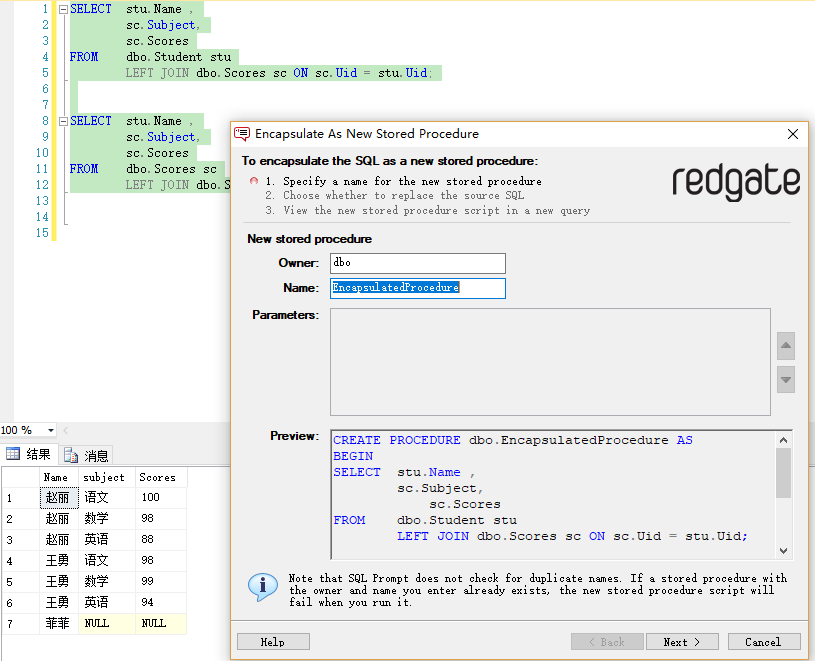Cancel the Encapsulate stored procedure dialog

(x=764, y=642)
